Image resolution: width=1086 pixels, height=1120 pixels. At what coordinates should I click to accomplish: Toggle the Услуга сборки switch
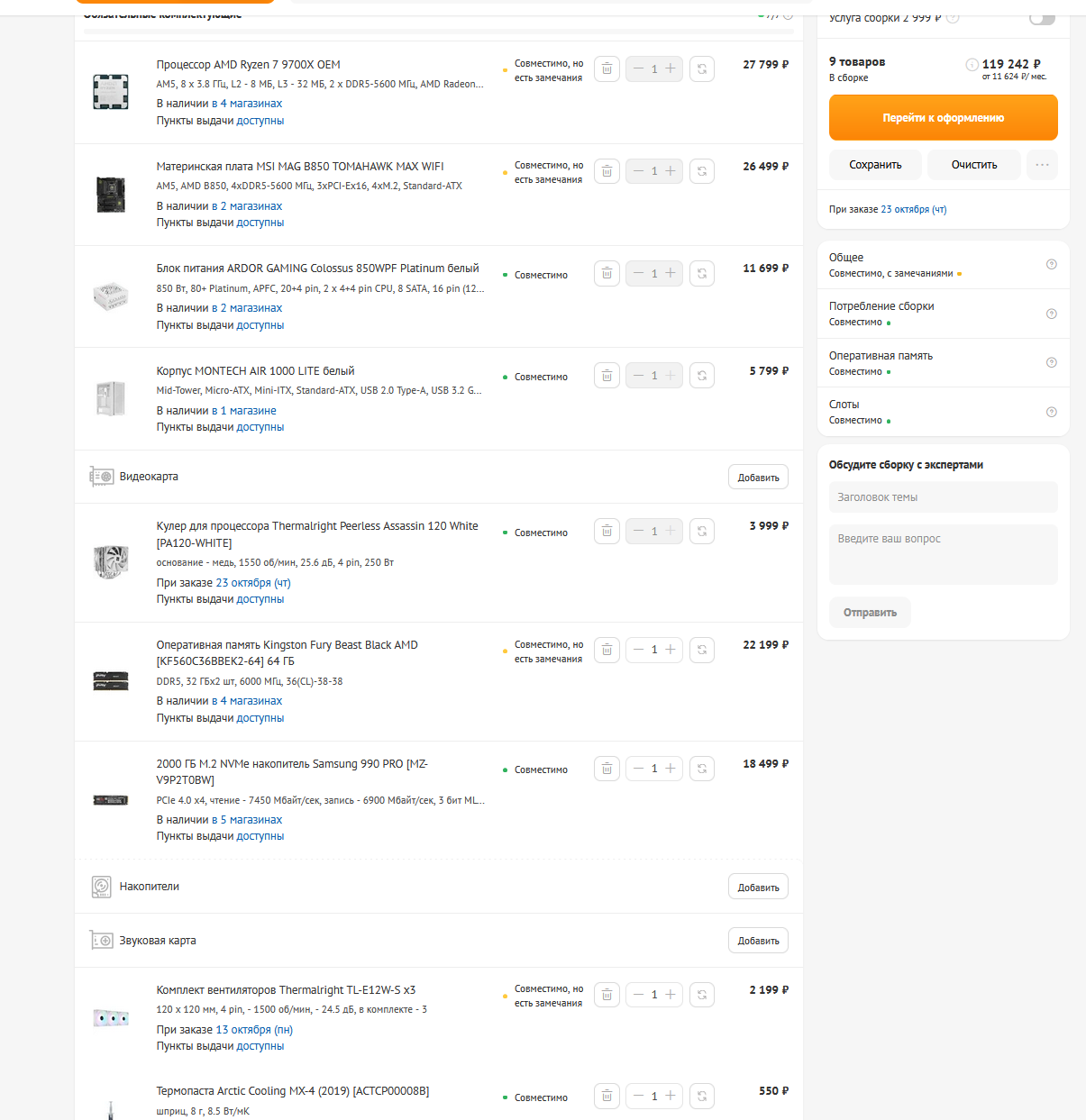coord(1042,18)
